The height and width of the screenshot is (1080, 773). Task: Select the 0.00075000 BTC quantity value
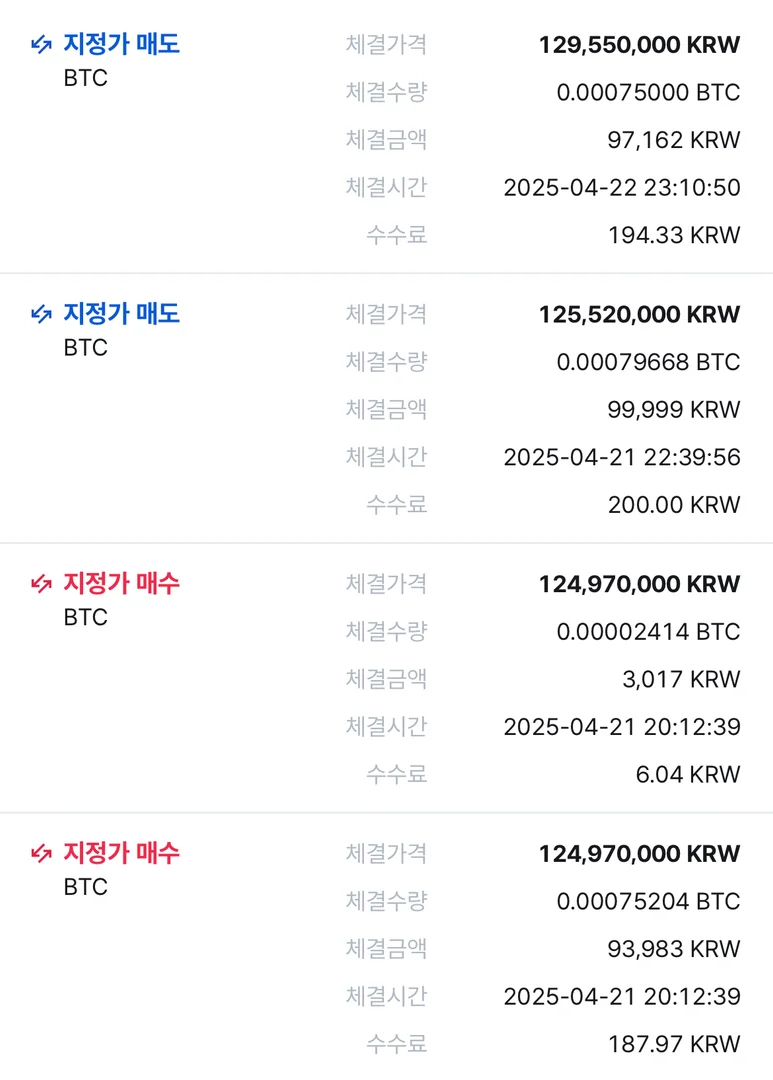click(648, 93)
